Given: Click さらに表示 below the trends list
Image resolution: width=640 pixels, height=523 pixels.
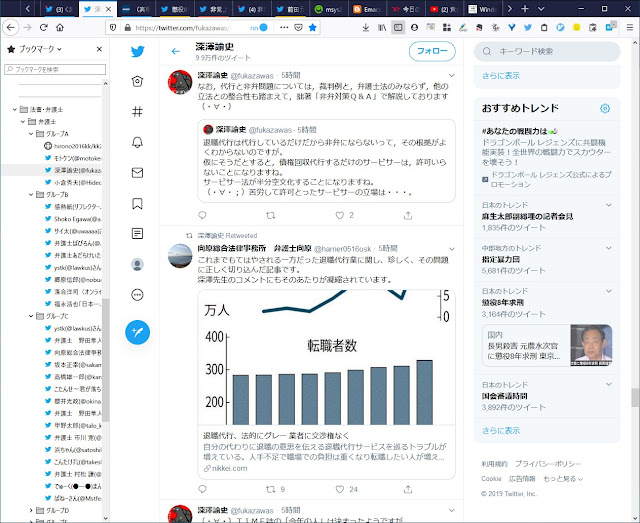Looking at the screenshot, I should 501,430.
